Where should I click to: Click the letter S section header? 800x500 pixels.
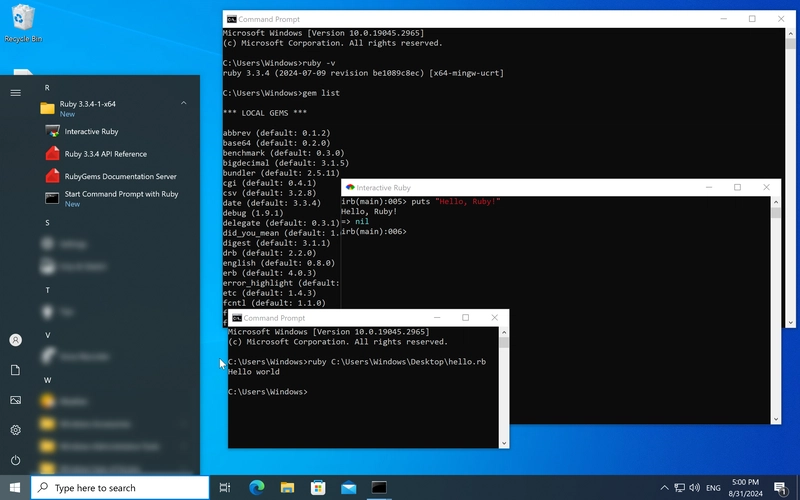(x=47, y=223)
